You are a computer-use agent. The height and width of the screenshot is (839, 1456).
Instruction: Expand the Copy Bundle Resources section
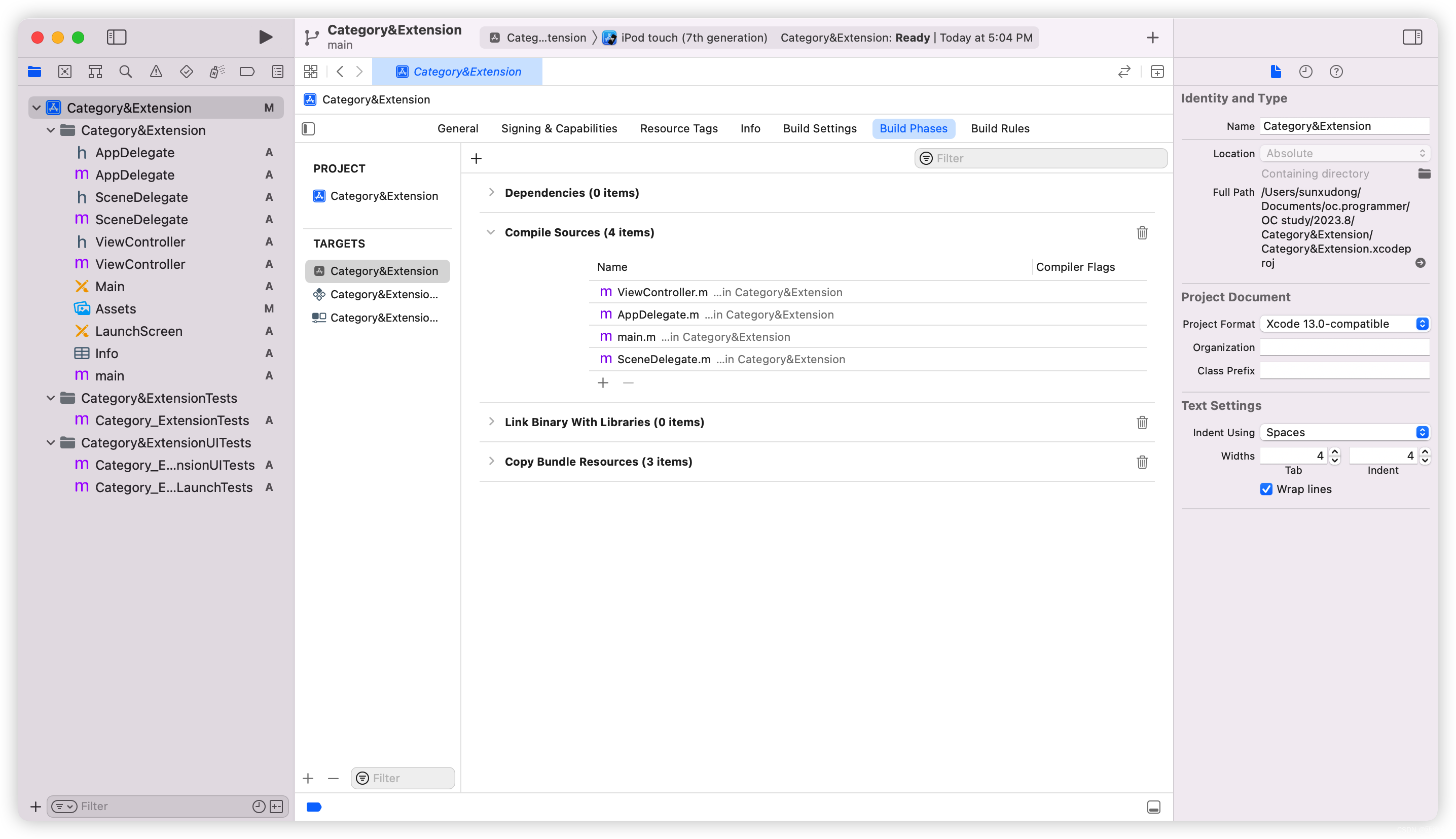[491, 461]
